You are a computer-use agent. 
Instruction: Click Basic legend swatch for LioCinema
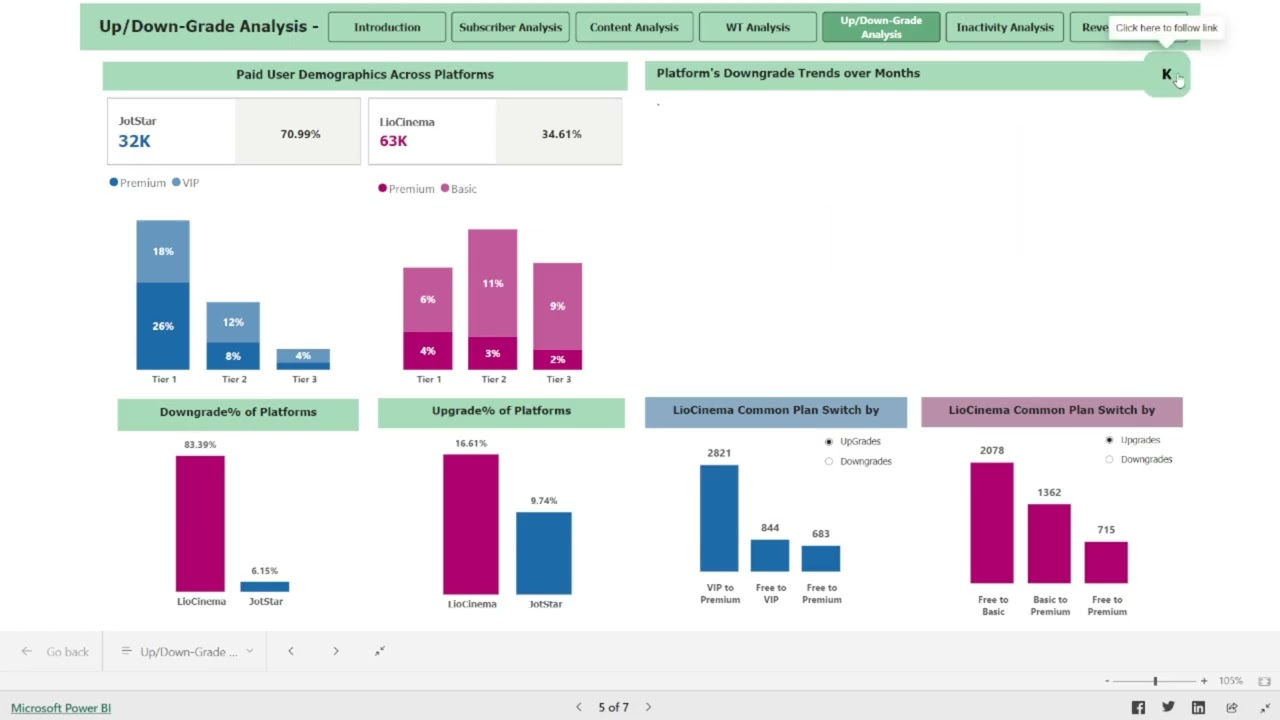(x=445, y=189)
